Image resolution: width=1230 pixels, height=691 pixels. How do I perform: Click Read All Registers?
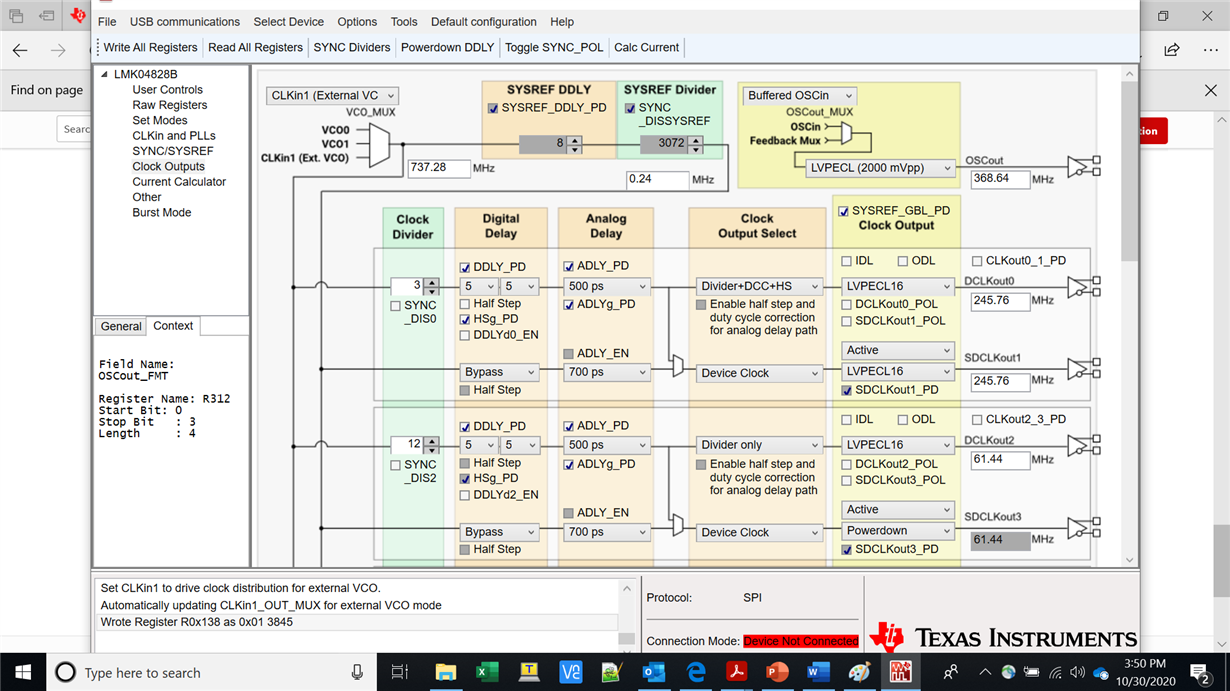pyautogui.click(x=256, y=47)
